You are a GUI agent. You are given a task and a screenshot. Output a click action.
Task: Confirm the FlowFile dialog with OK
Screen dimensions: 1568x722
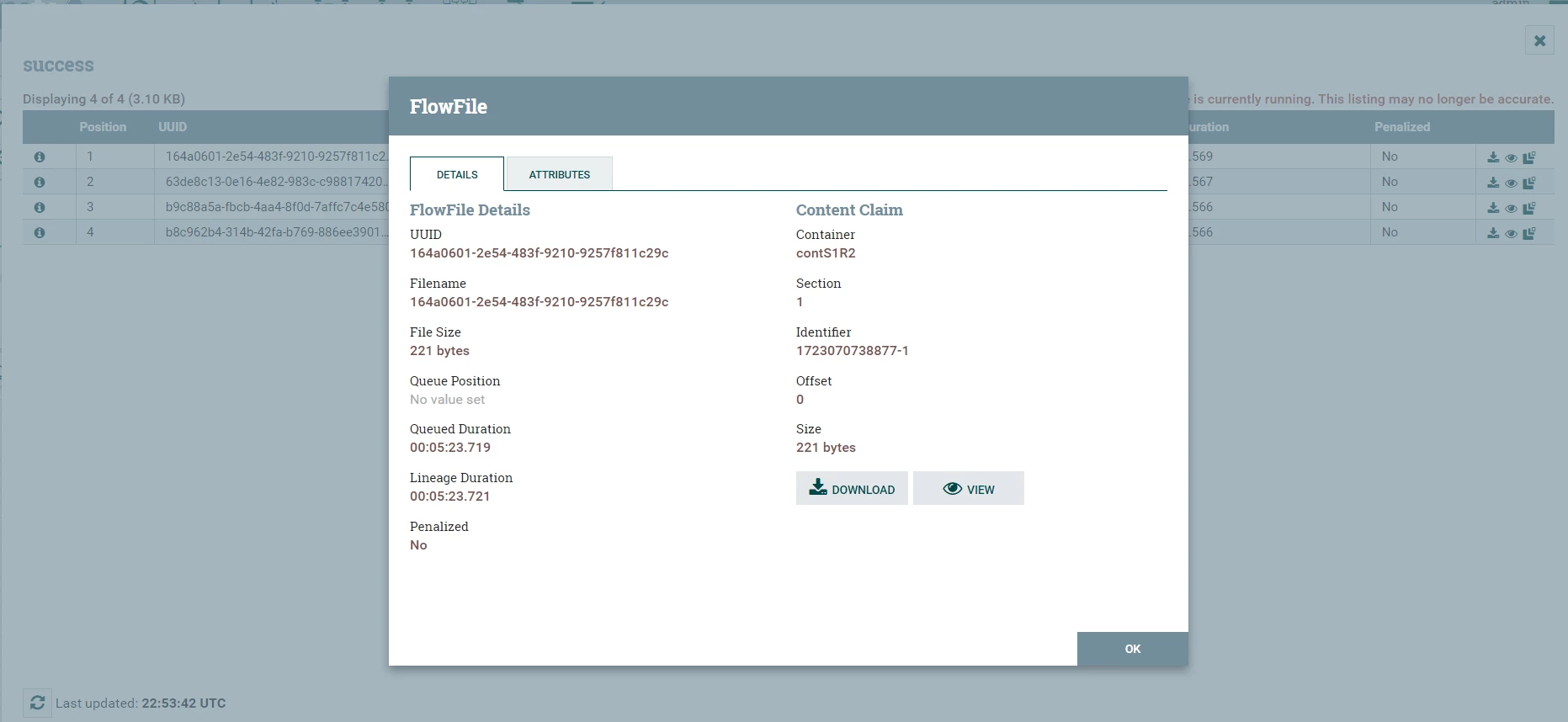[x=1133, y=649]
